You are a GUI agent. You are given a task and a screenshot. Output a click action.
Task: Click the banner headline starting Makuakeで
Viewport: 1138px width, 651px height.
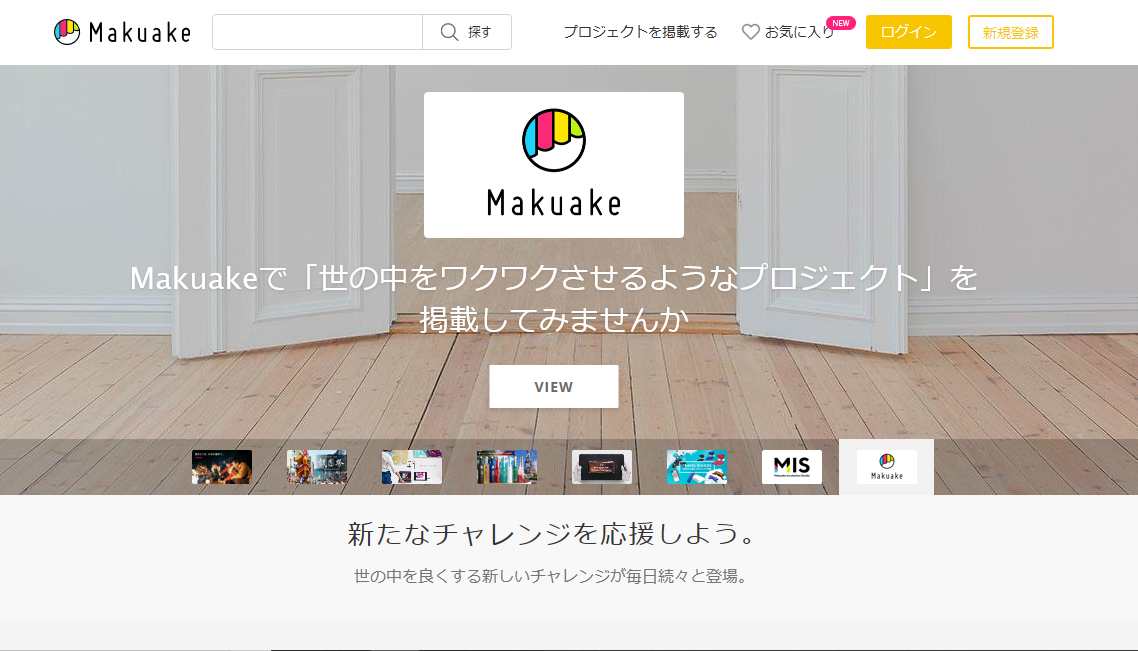coord(554,298)
